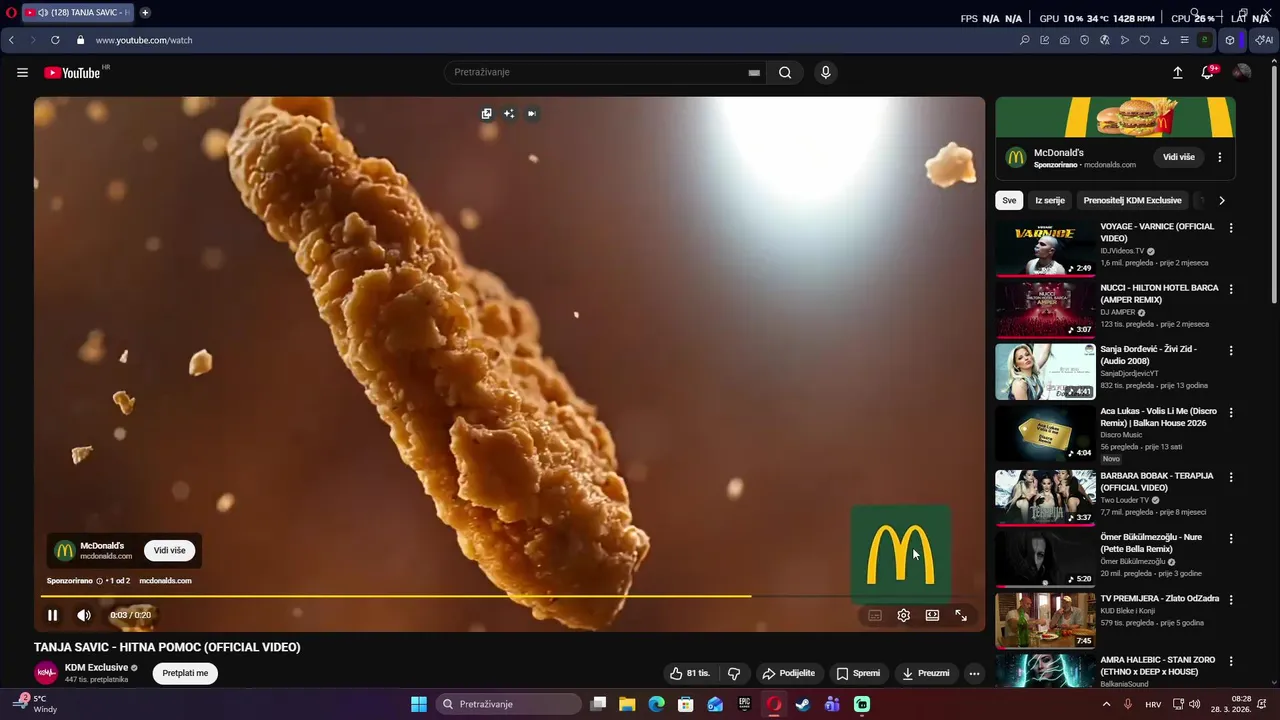The height and width of the screenshot is (720, 1280).
Task: Click the sparkle enhance icon atop video
Action: 509,114
